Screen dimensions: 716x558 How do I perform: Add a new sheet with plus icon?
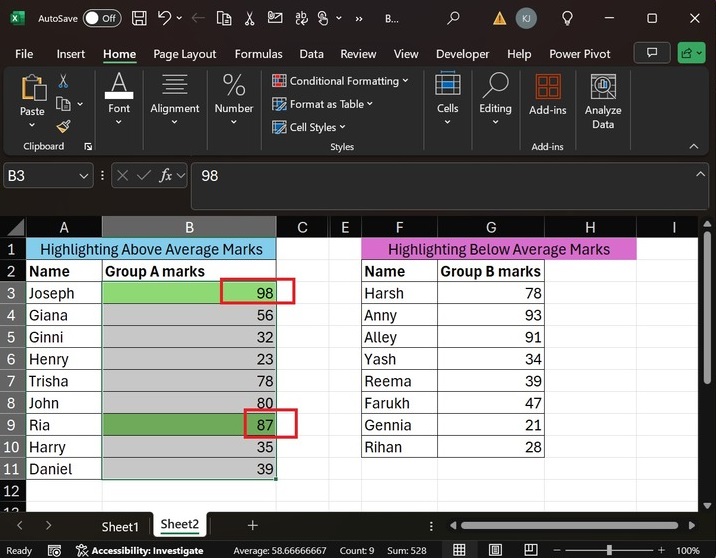coord(253,525)
